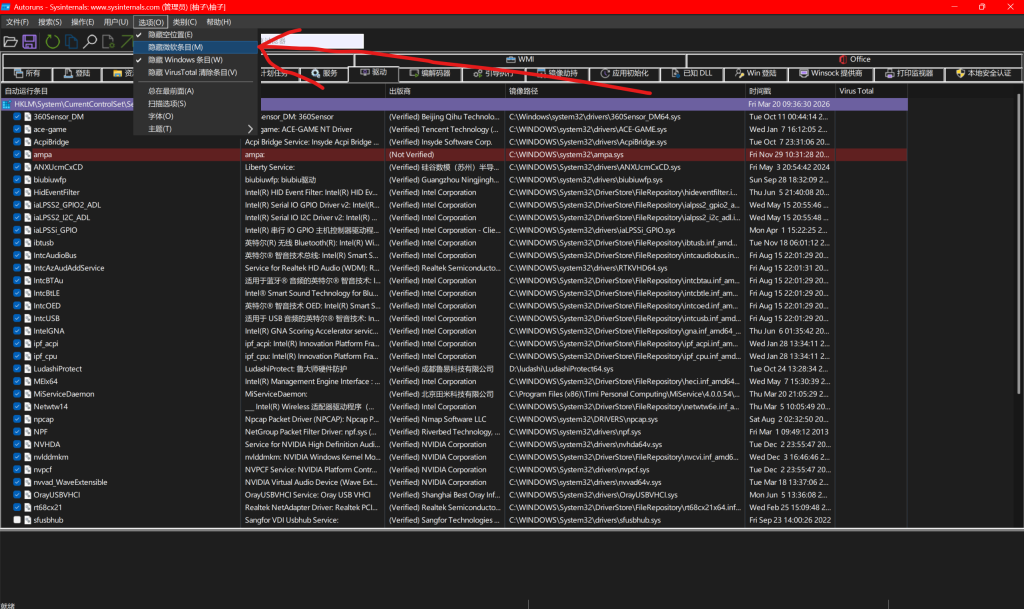Choose 扫描选项(S) from the menu
This screenshot has width=1024, height=609.
tap(167, 103)
